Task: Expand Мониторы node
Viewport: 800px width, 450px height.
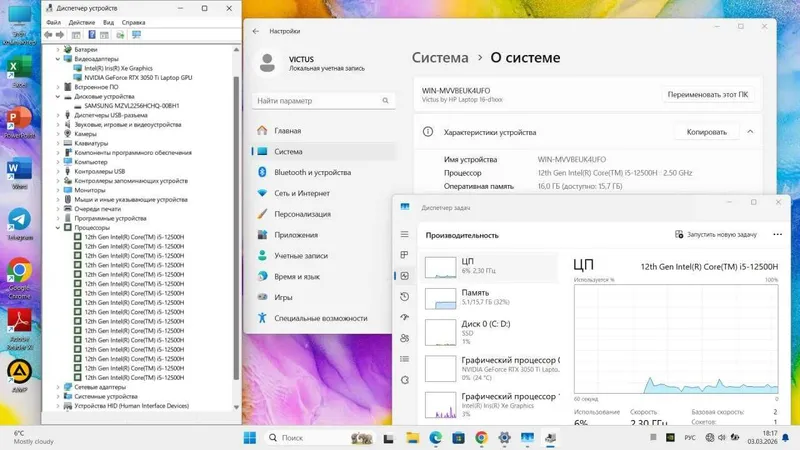Action: click(58, 190)
